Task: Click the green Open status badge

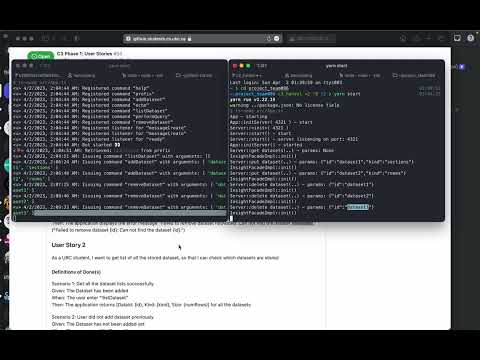Action: [x=41, y=56]
